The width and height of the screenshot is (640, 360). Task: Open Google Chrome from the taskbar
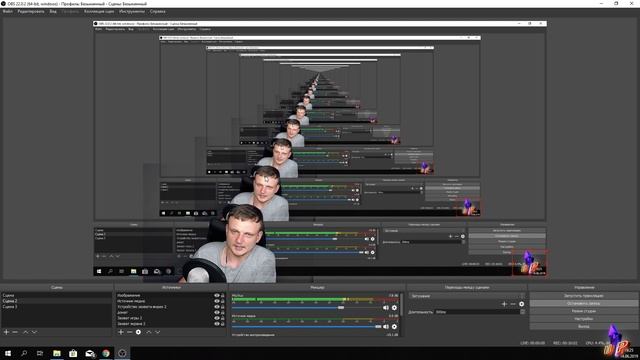(106, 353)
